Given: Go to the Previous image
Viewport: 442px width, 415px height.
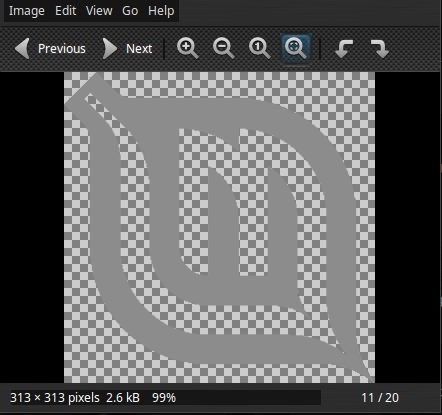Looking at the screenshot, I should coord(50,49).
